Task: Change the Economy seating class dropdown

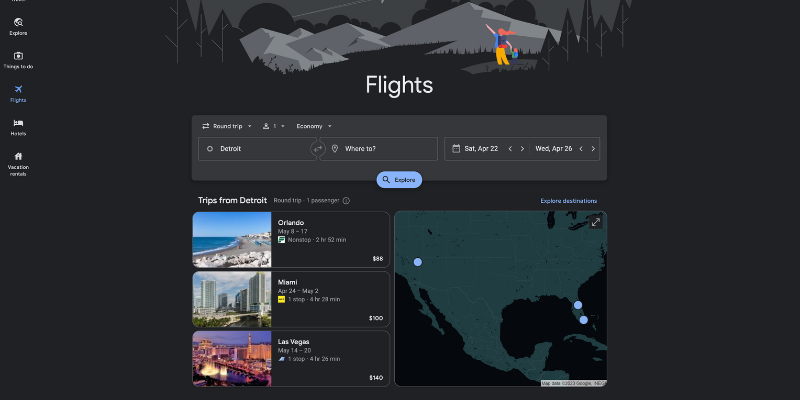Action: coord(313,126)
